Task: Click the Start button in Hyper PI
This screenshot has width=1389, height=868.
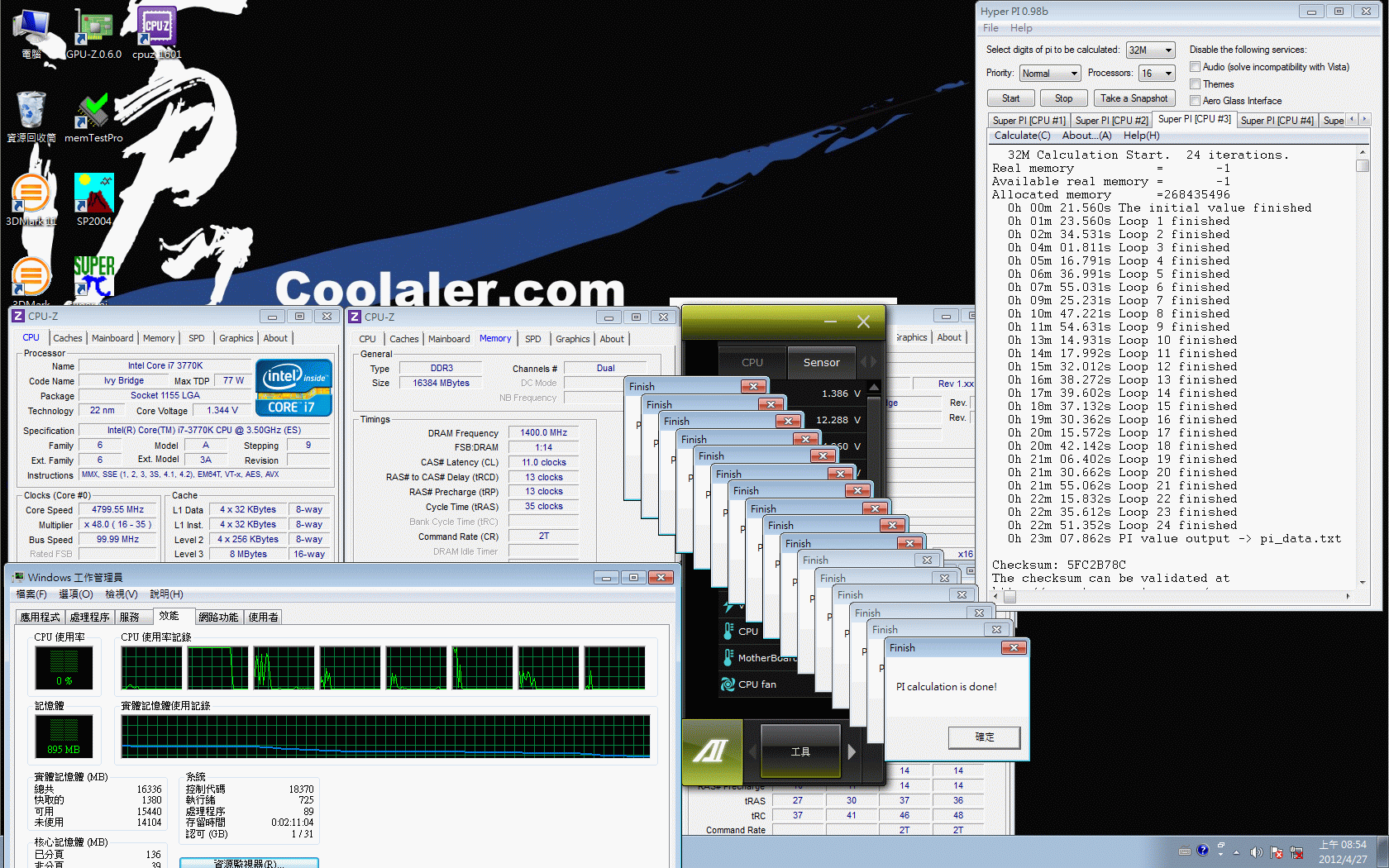Action: [x=1010, y=98]
